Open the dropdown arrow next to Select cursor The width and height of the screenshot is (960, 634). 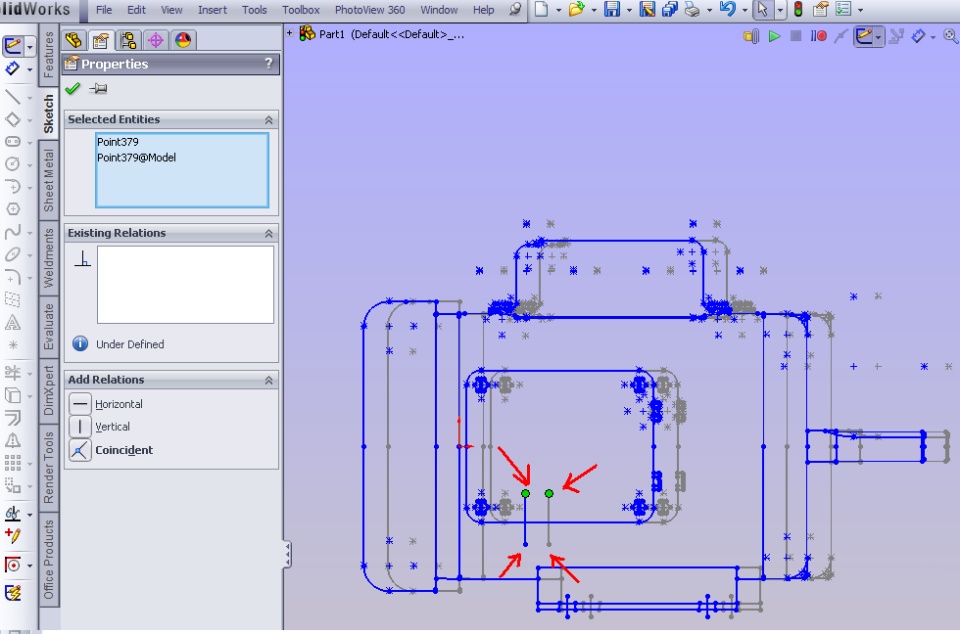780,10
